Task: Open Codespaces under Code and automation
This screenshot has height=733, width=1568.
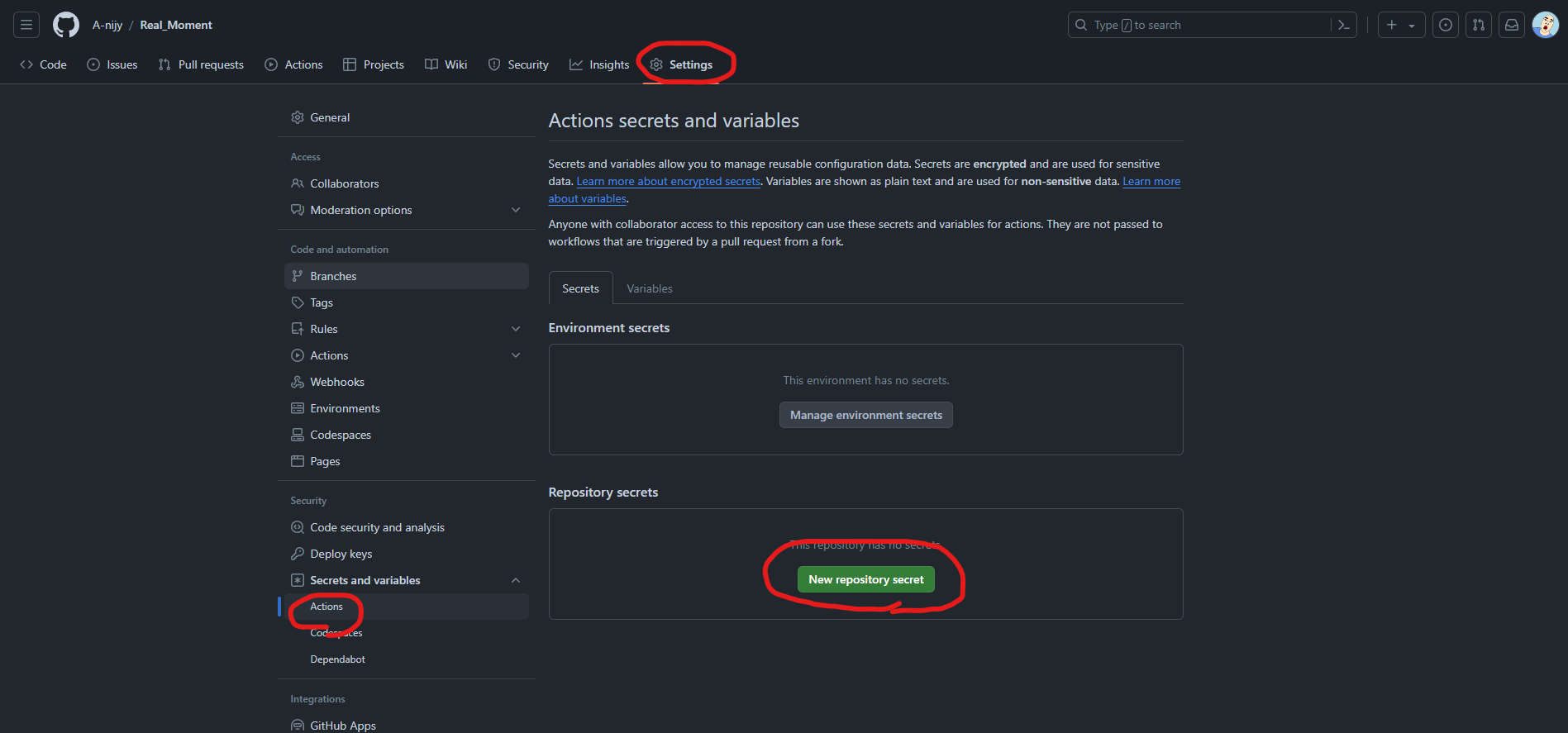Action: (x=407, y=435)
